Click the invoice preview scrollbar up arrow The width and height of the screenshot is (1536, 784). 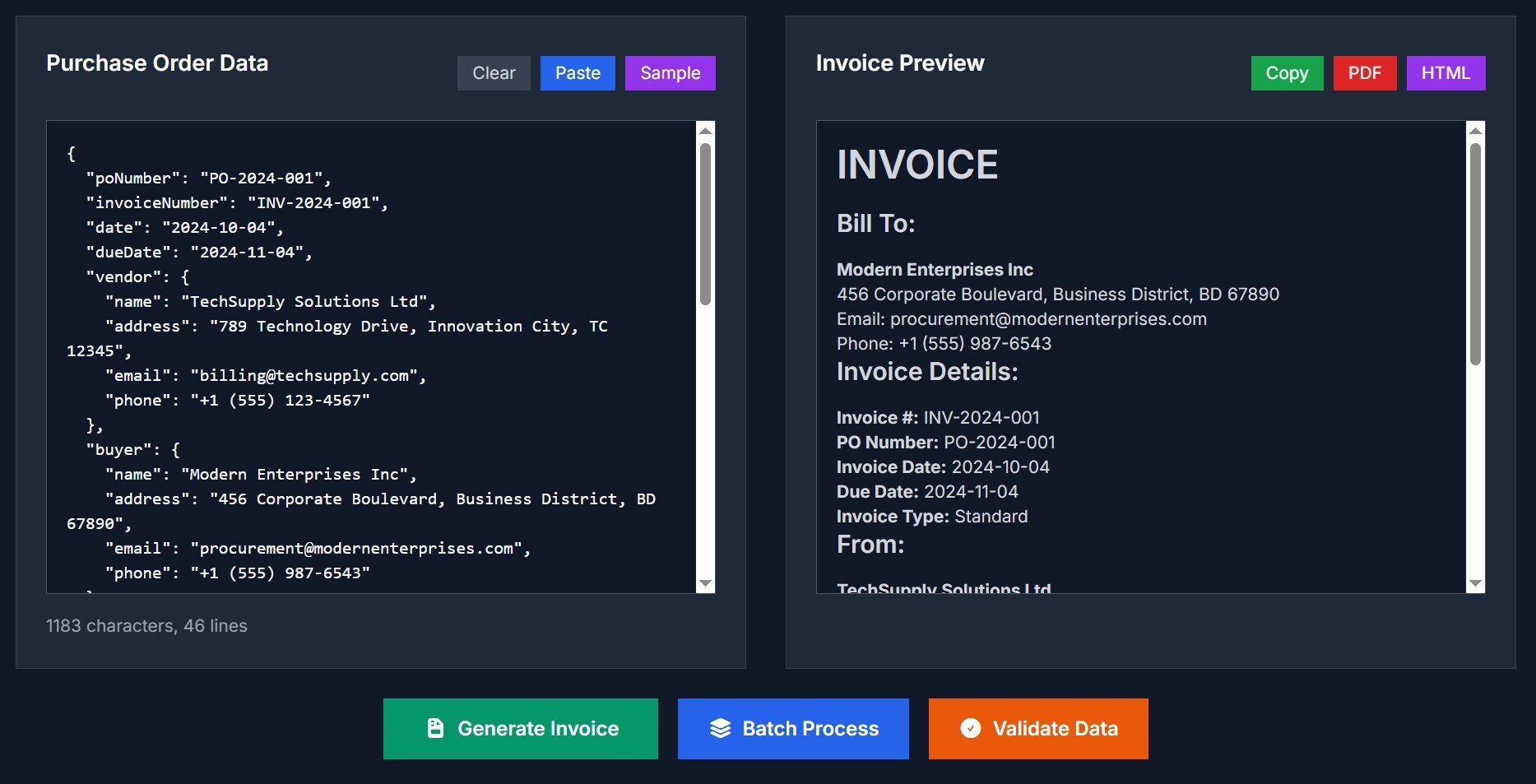(x=1475, y=131)
